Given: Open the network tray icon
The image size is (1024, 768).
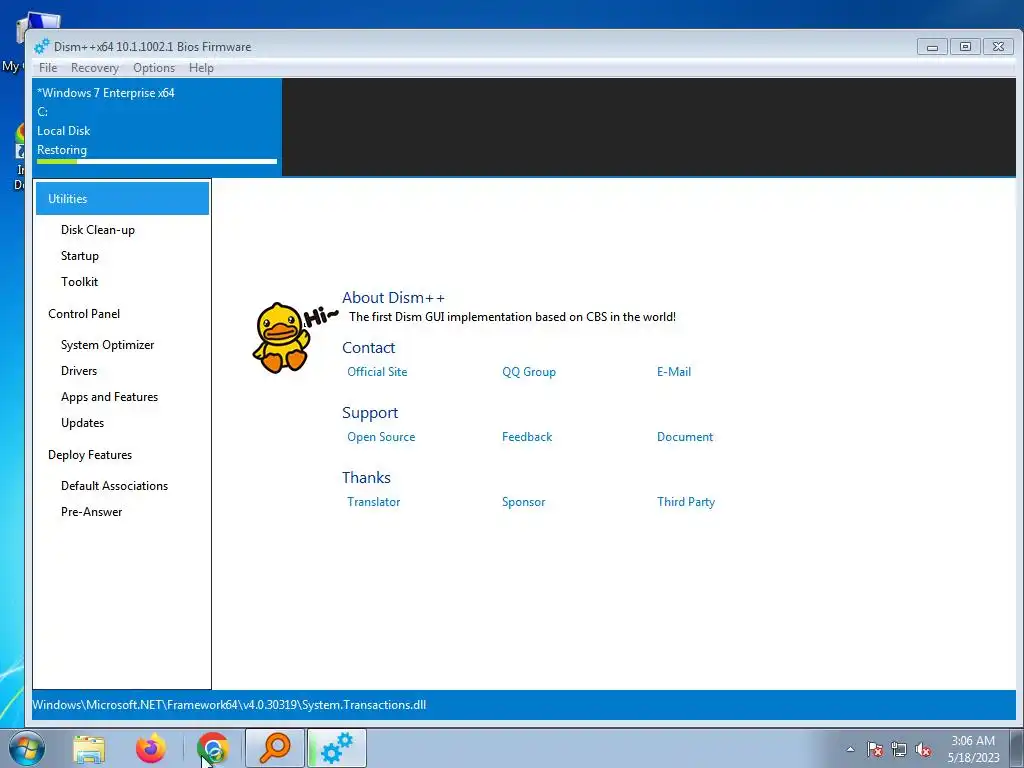Looking at the screenshot, I should point(899,749).
